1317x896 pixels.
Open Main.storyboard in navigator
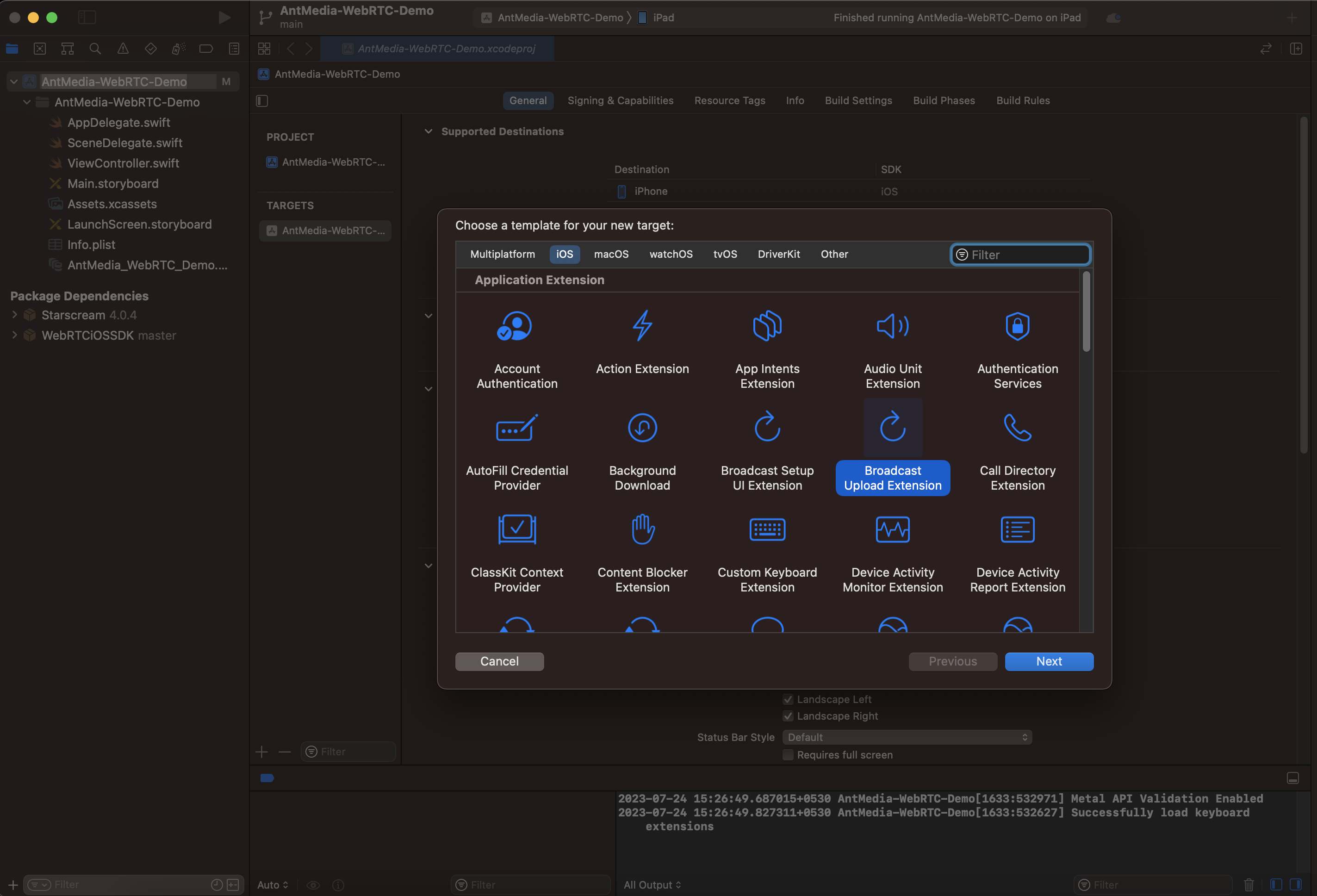click(113, 184)
